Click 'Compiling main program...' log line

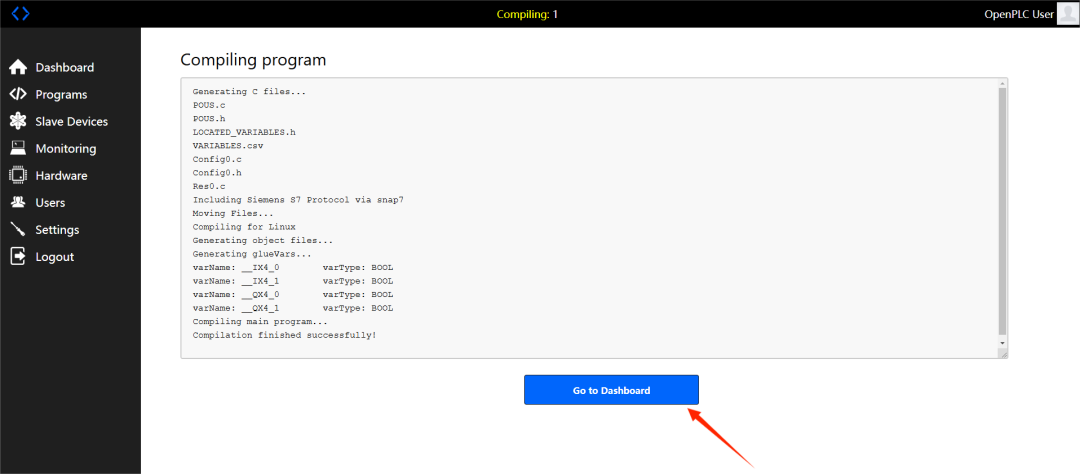tap(260, 322)
